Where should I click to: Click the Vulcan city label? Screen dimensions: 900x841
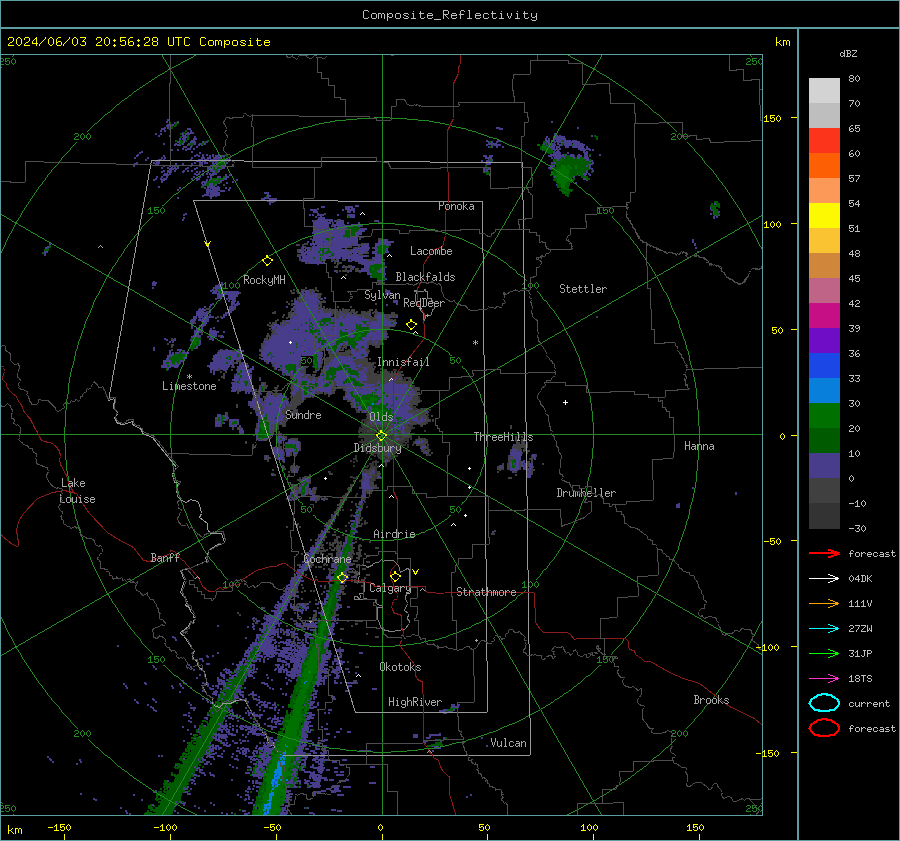click(509, 743)
